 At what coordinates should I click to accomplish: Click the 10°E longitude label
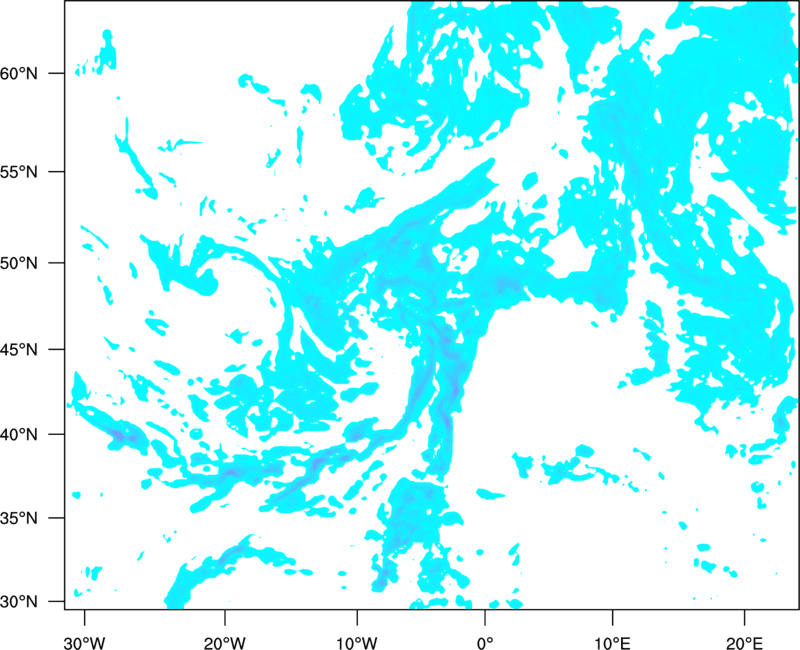(612, 643)
